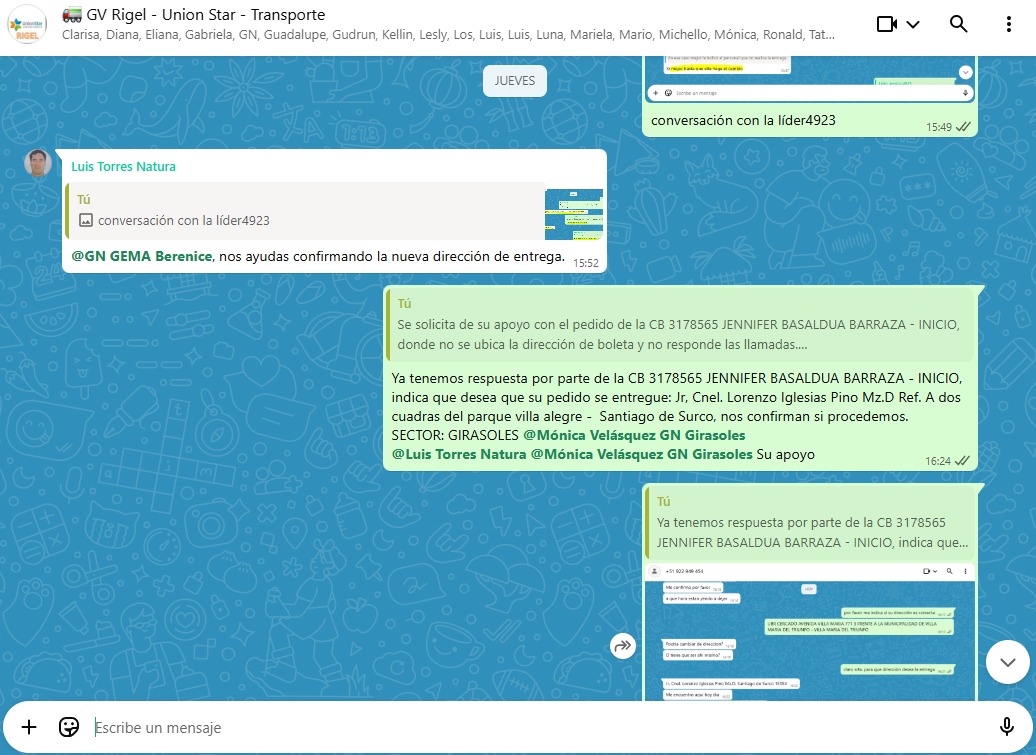This screenshot has height=755, width=1036.
Task: Open the search messages magnifier
Action: 958,24
